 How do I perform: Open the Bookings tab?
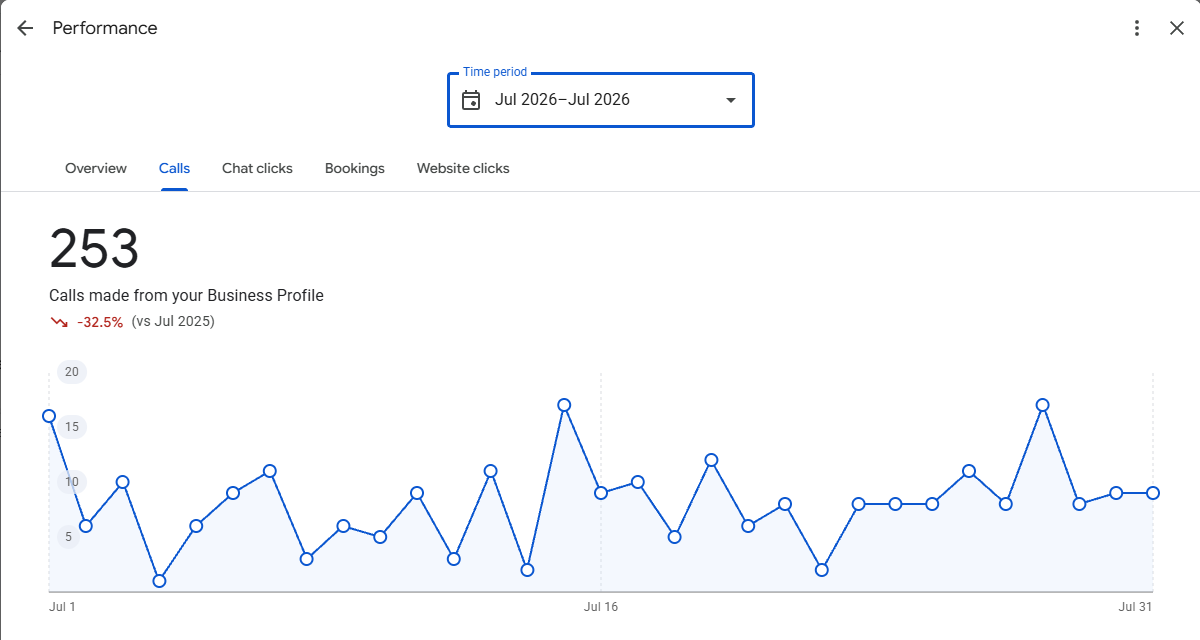355,168
